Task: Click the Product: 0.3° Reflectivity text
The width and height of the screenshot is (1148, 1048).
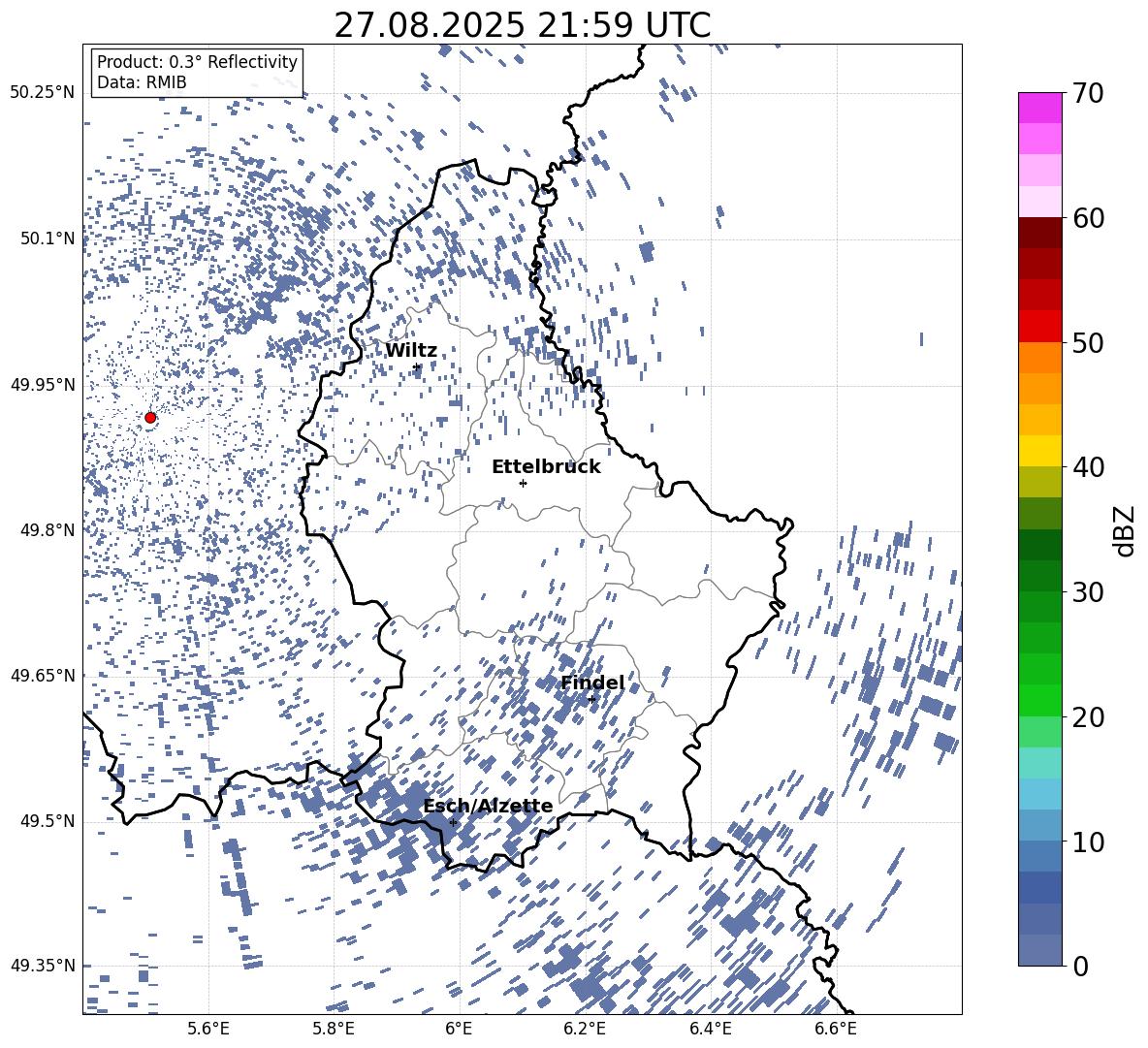Action: (197, 62)
